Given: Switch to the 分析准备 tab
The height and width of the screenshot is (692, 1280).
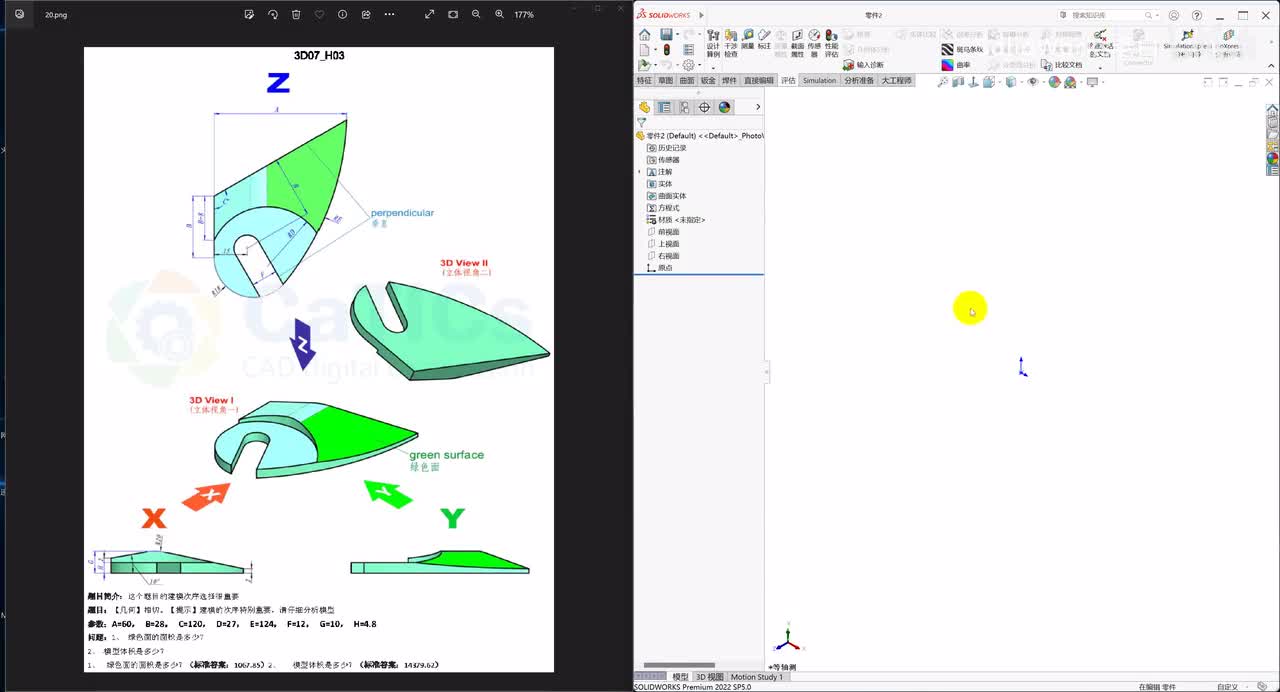Looking at the screenshot, I should pyautogui.click(x=858, y=80).
